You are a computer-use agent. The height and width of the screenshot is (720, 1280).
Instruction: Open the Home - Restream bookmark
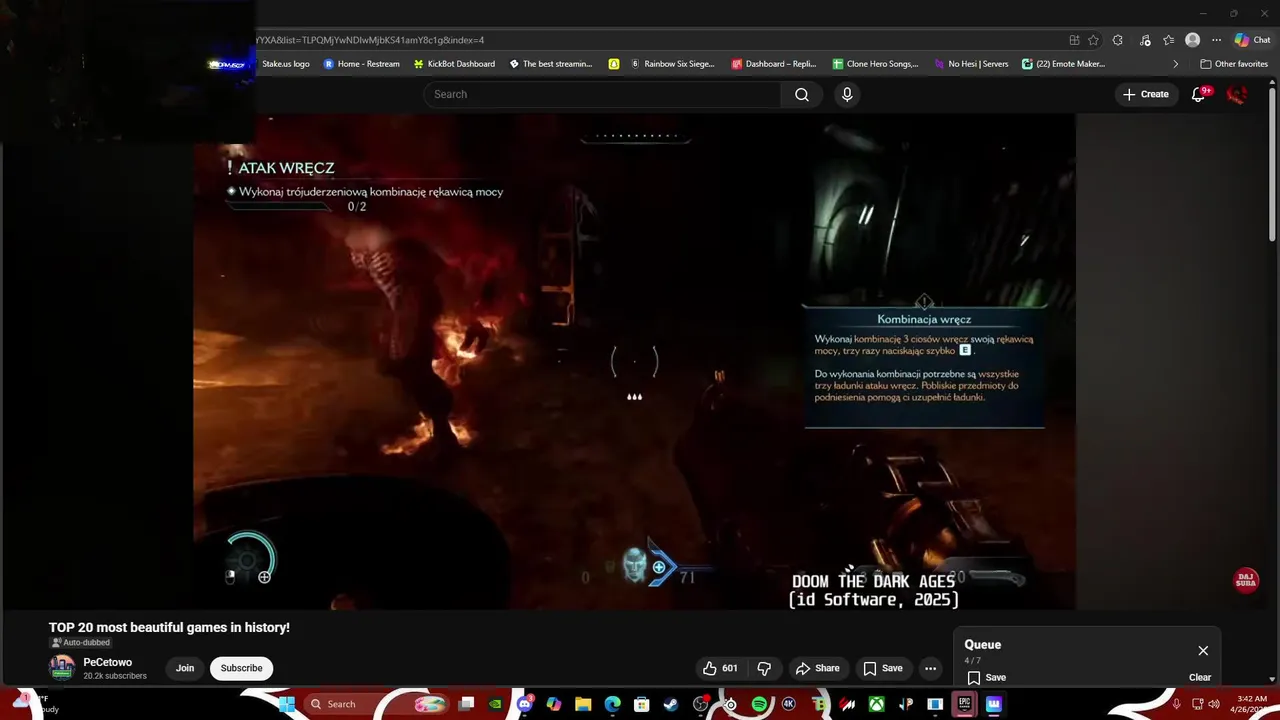tap(361, 64)
